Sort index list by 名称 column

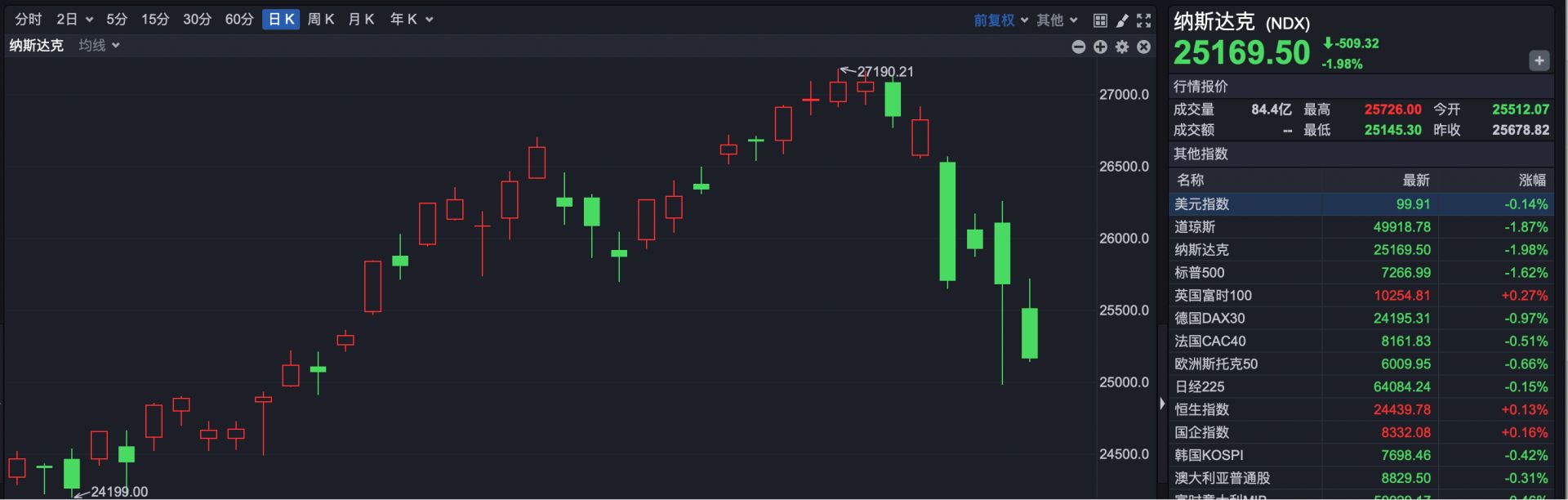[x=1190, y=181]
